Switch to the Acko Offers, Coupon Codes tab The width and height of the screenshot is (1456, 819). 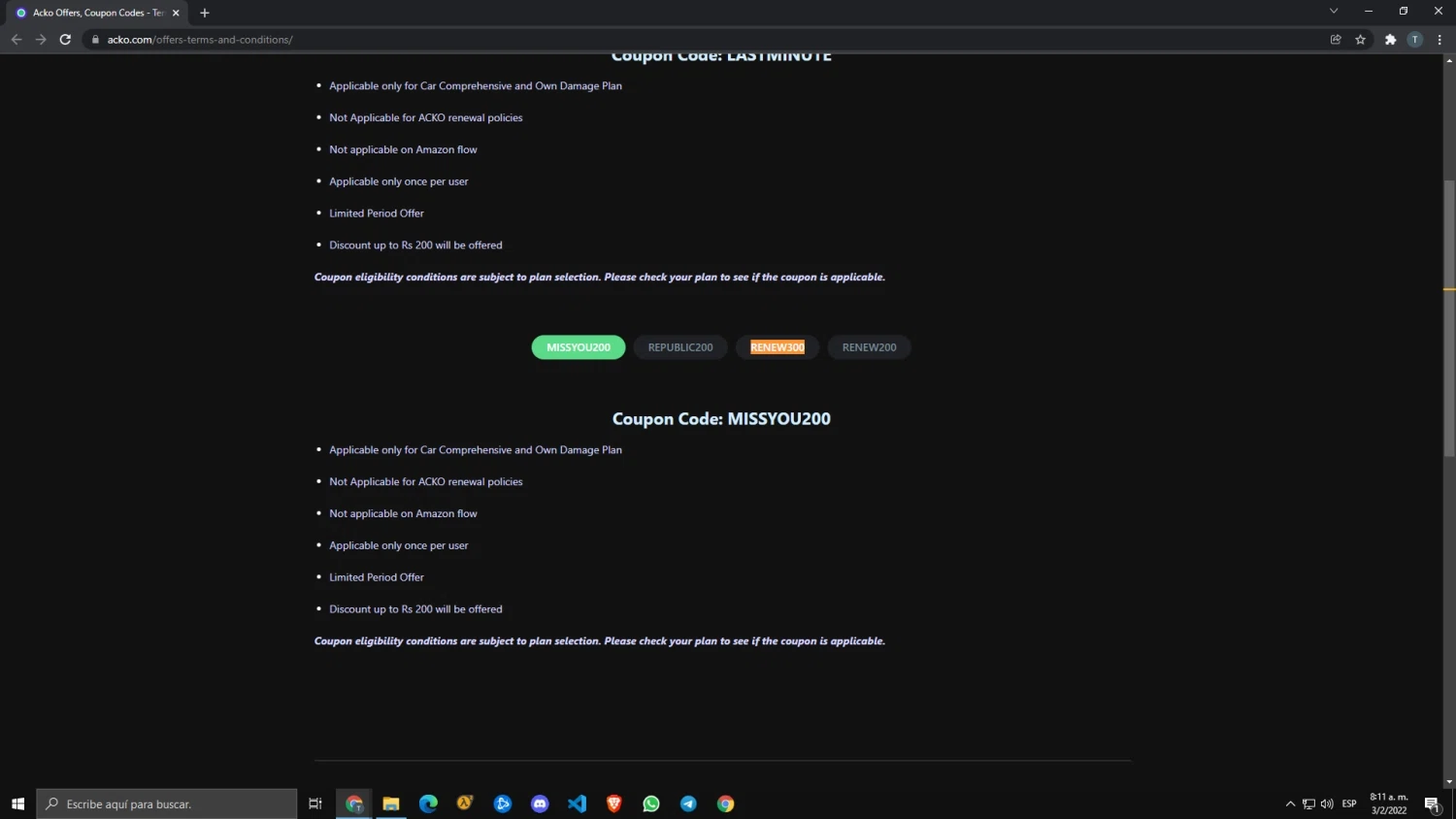(x=97, y=13)
